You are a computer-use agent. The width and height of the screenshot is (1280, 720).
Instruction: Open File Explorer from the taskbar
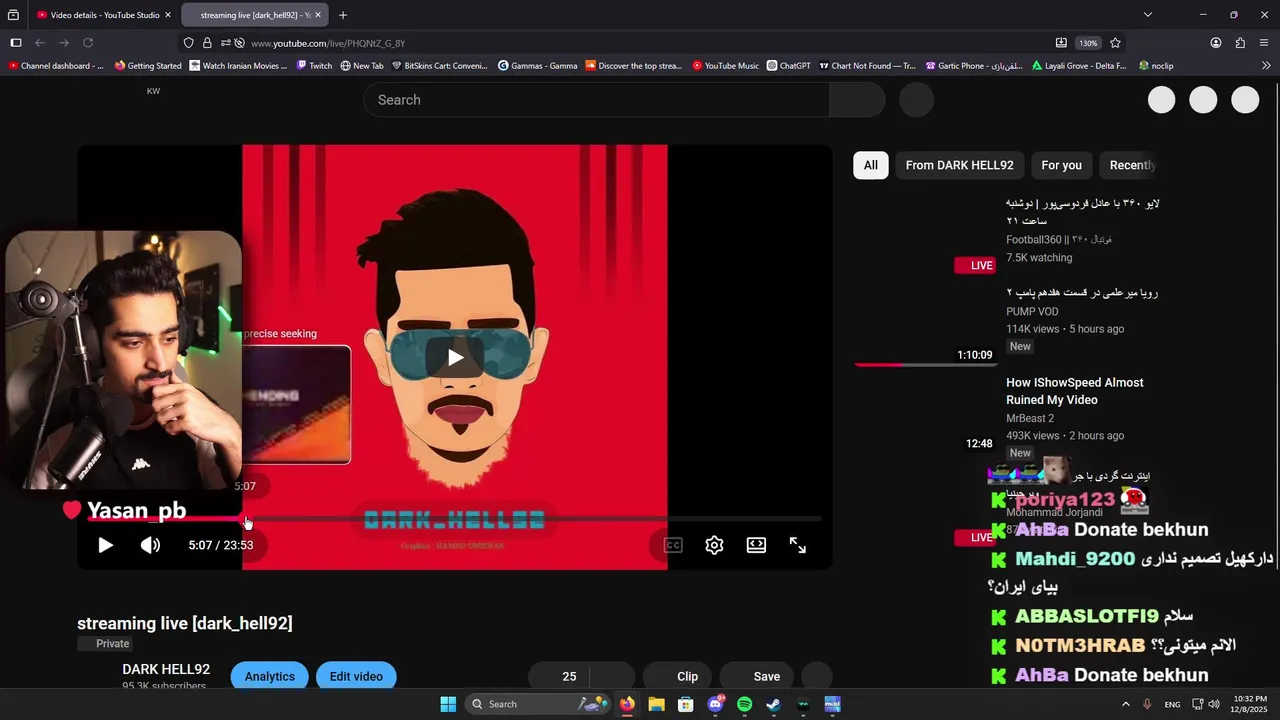[656, 704]
